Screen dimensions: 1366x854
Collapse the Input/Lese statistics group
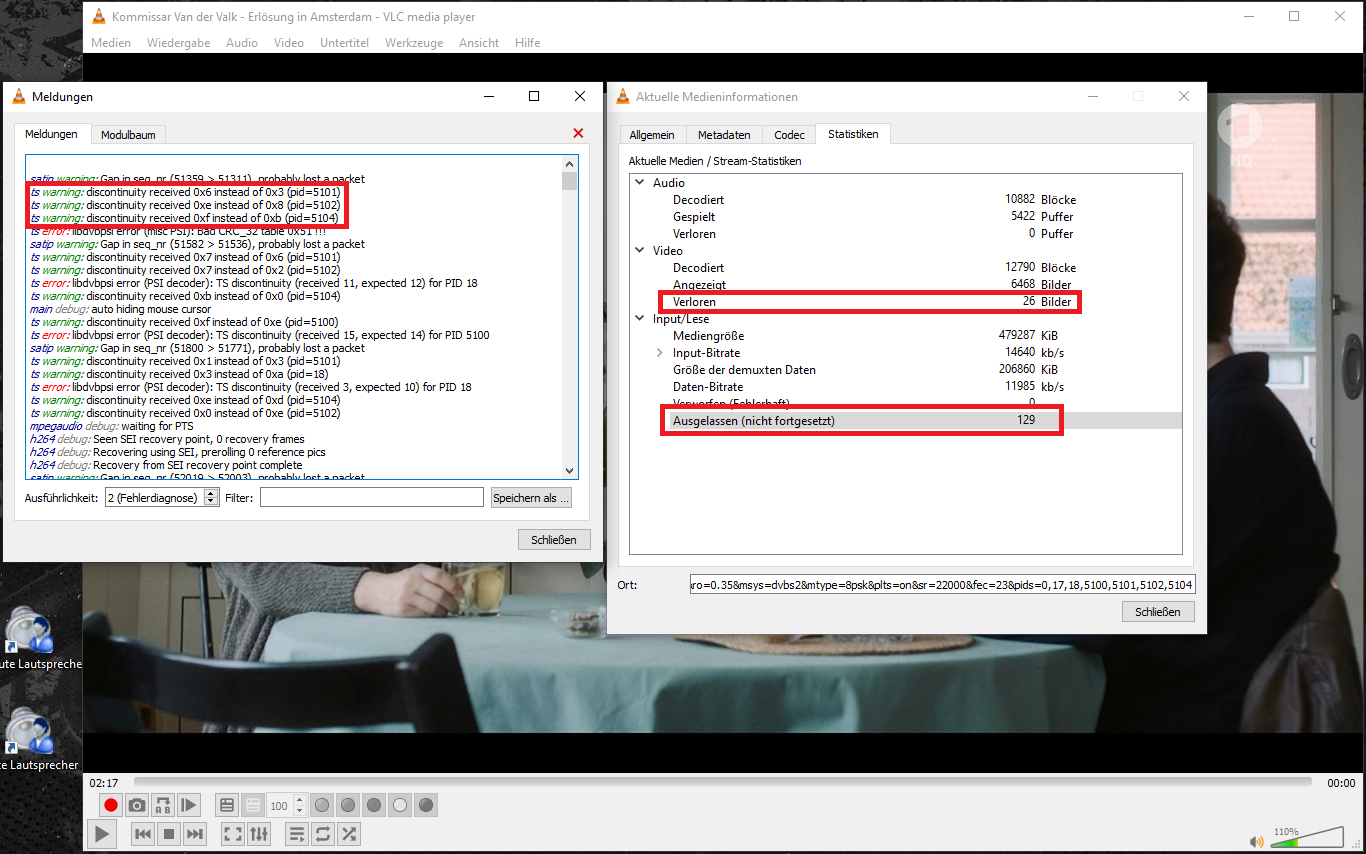(x=640, y=319)
